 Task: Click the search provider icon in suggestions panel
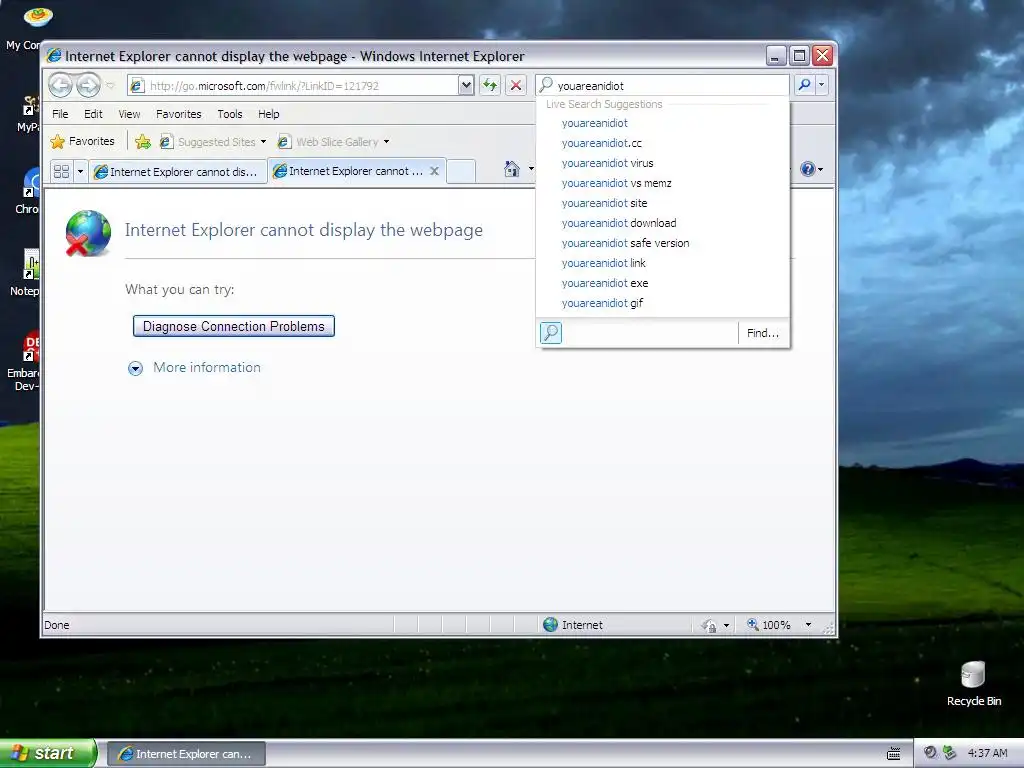point(551,333)
